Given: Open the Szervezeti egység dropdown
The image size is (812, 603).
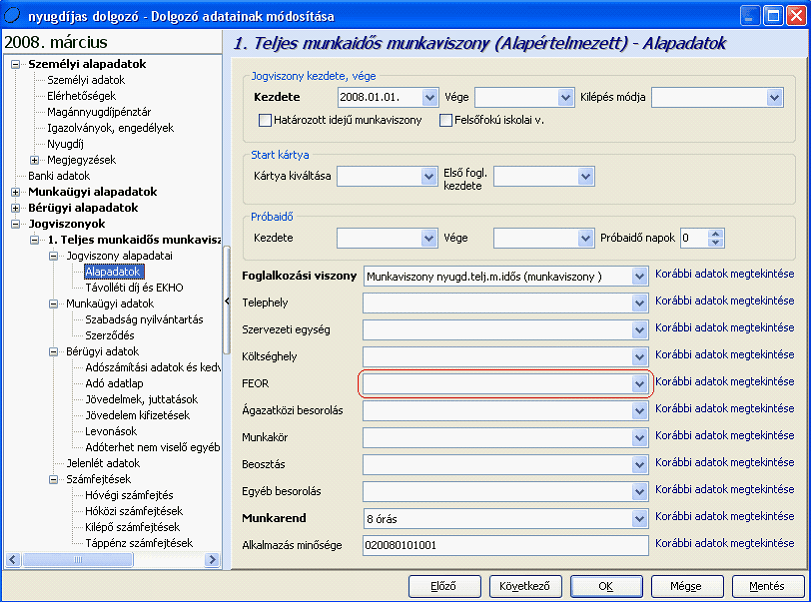Looking at the screenshot, I should (640, 330).
